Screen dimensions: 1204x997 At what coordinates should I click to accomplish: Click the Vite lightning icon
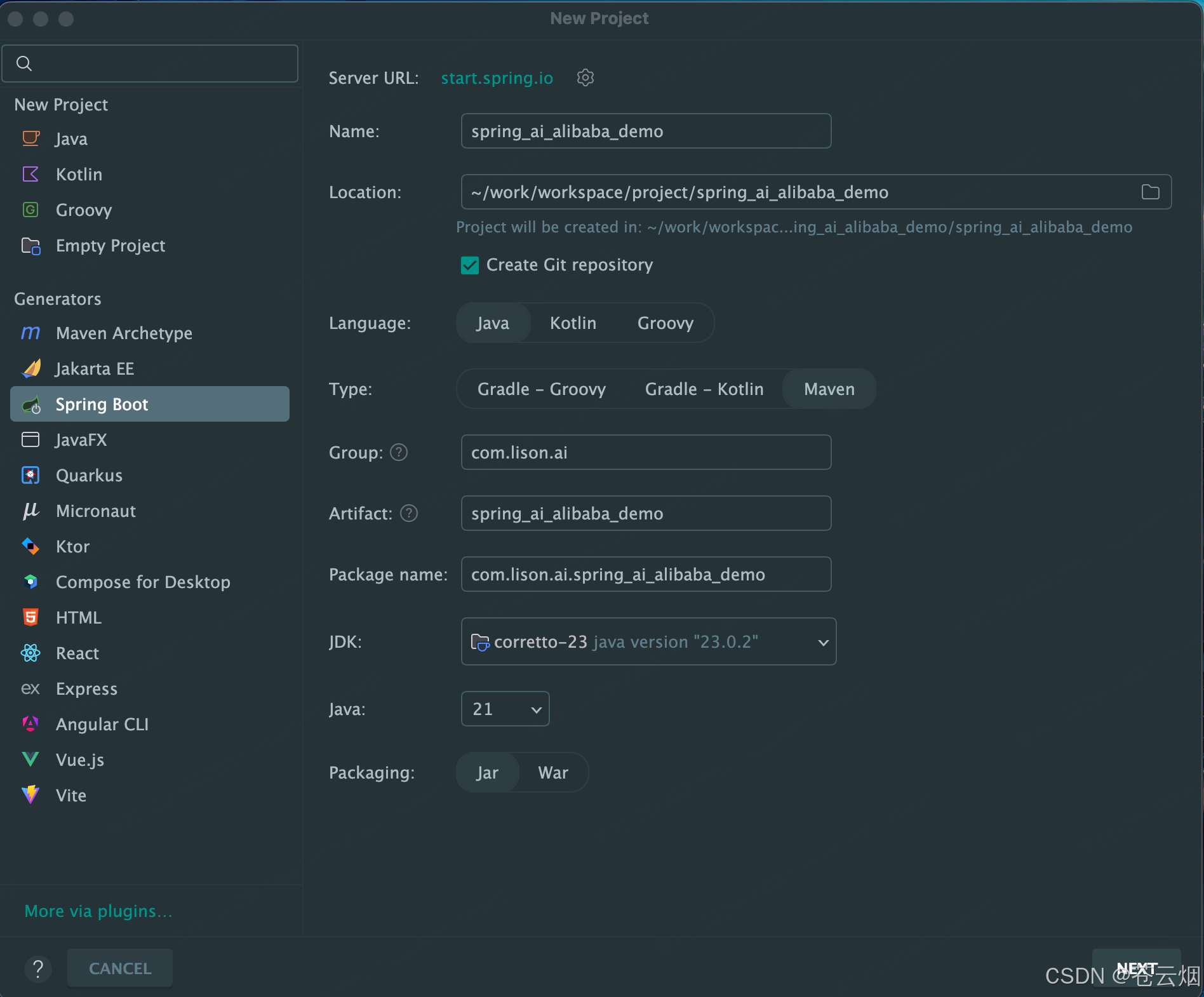pyautogui.click(x=30, y=795)
